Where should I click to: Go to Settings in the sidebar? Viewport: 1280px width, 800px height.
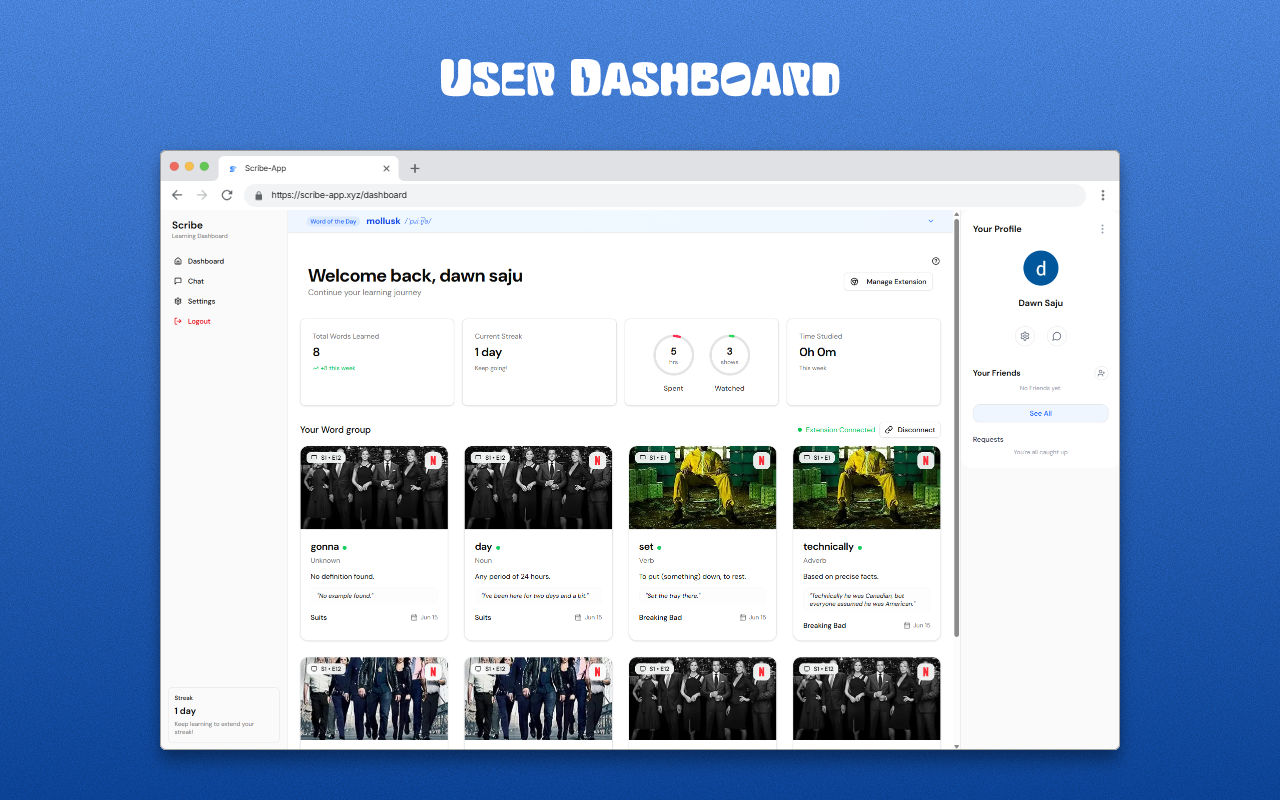click(194, 301)
